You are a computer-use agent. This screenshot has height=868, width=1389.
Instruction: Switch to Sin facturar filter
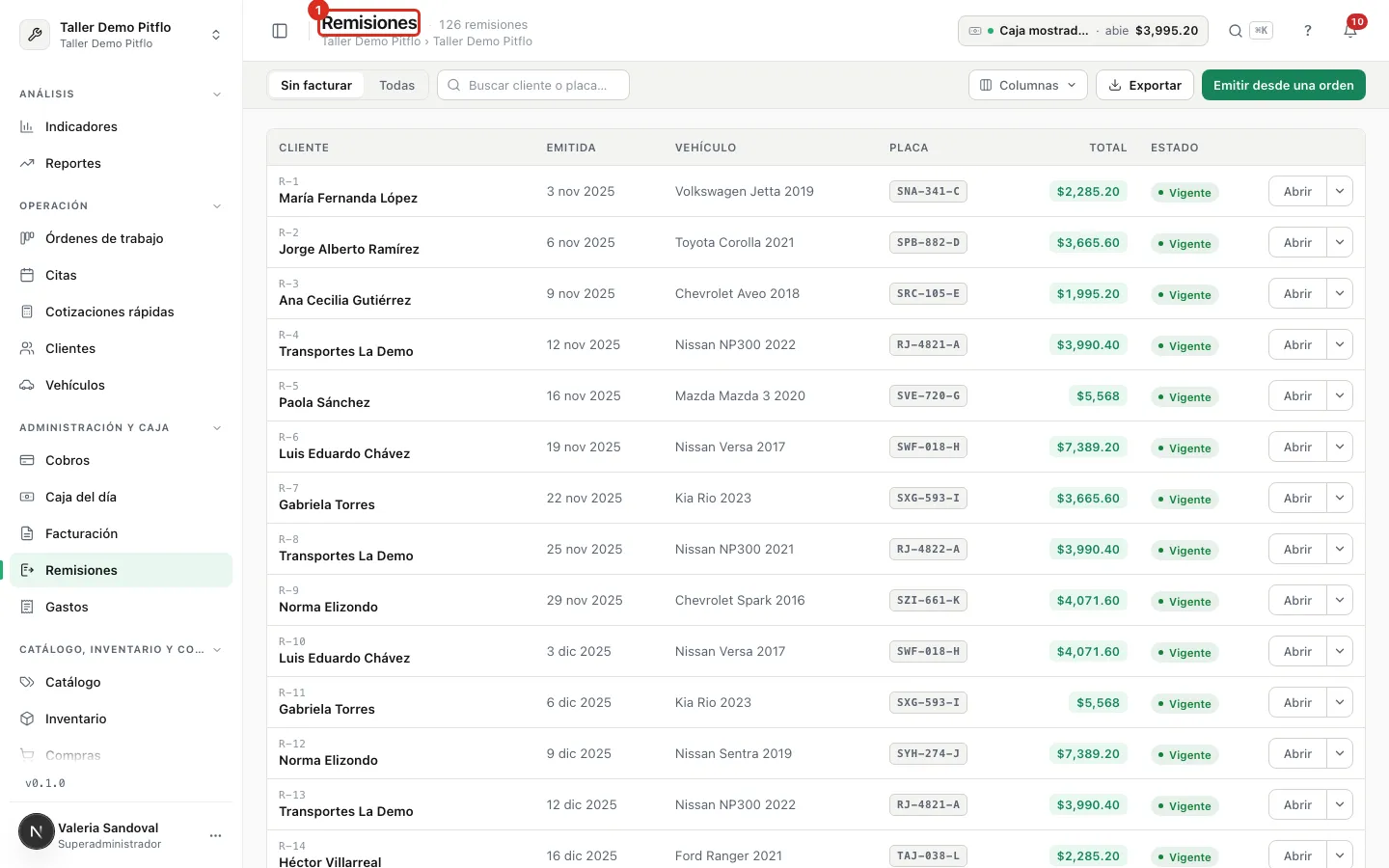(316, 85)
